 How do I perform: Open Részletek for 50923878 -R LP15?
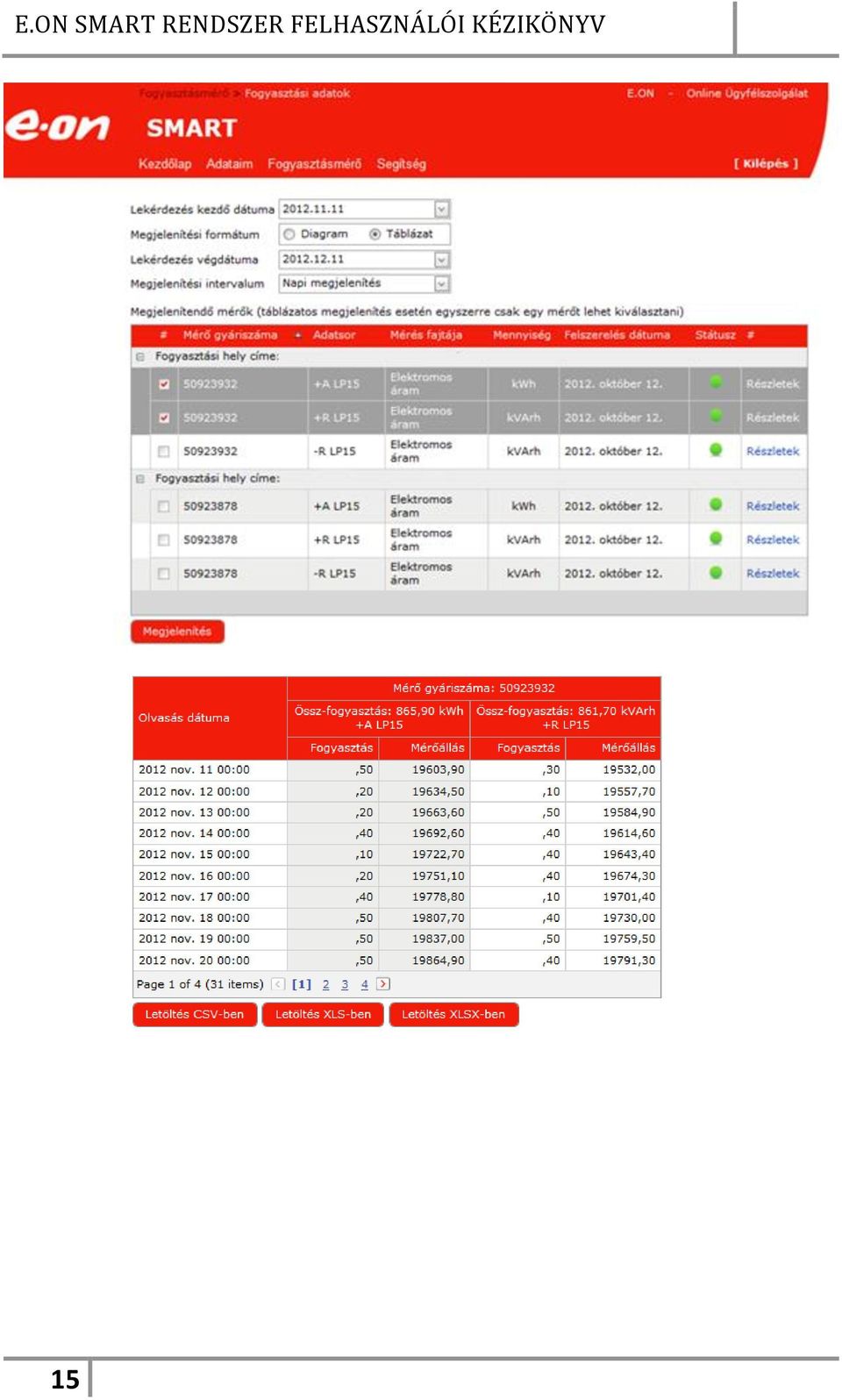tap(773, 574)
